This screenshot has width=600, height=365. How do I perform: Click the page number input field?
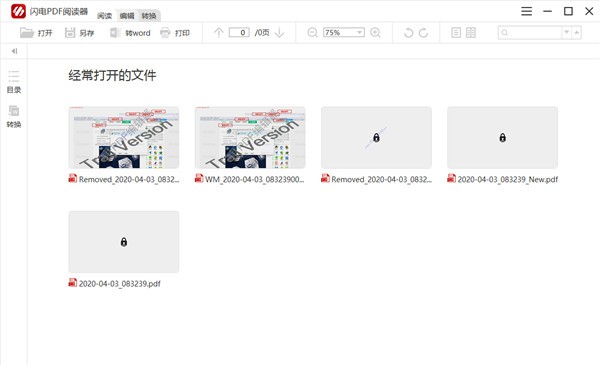tap(239, 33)
